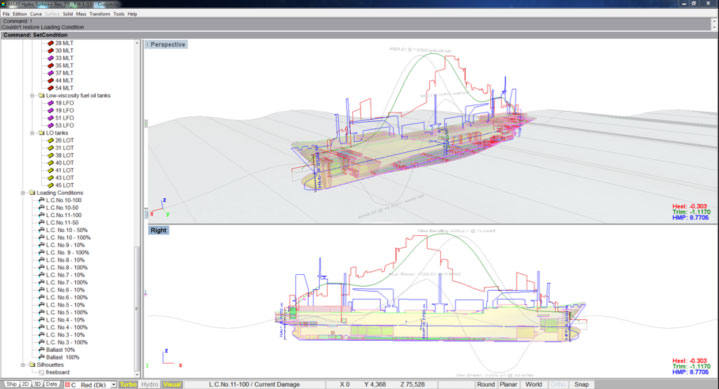Click the command history scrollbar
The width and height of the screenshot is (719, 389).
(x=714, y=24)
